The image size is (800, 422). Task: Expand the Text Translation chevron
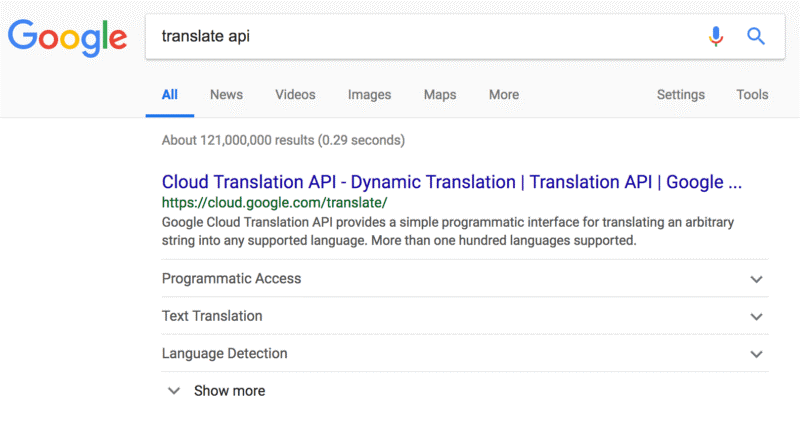pyautogui.click(x=756, y=316)
